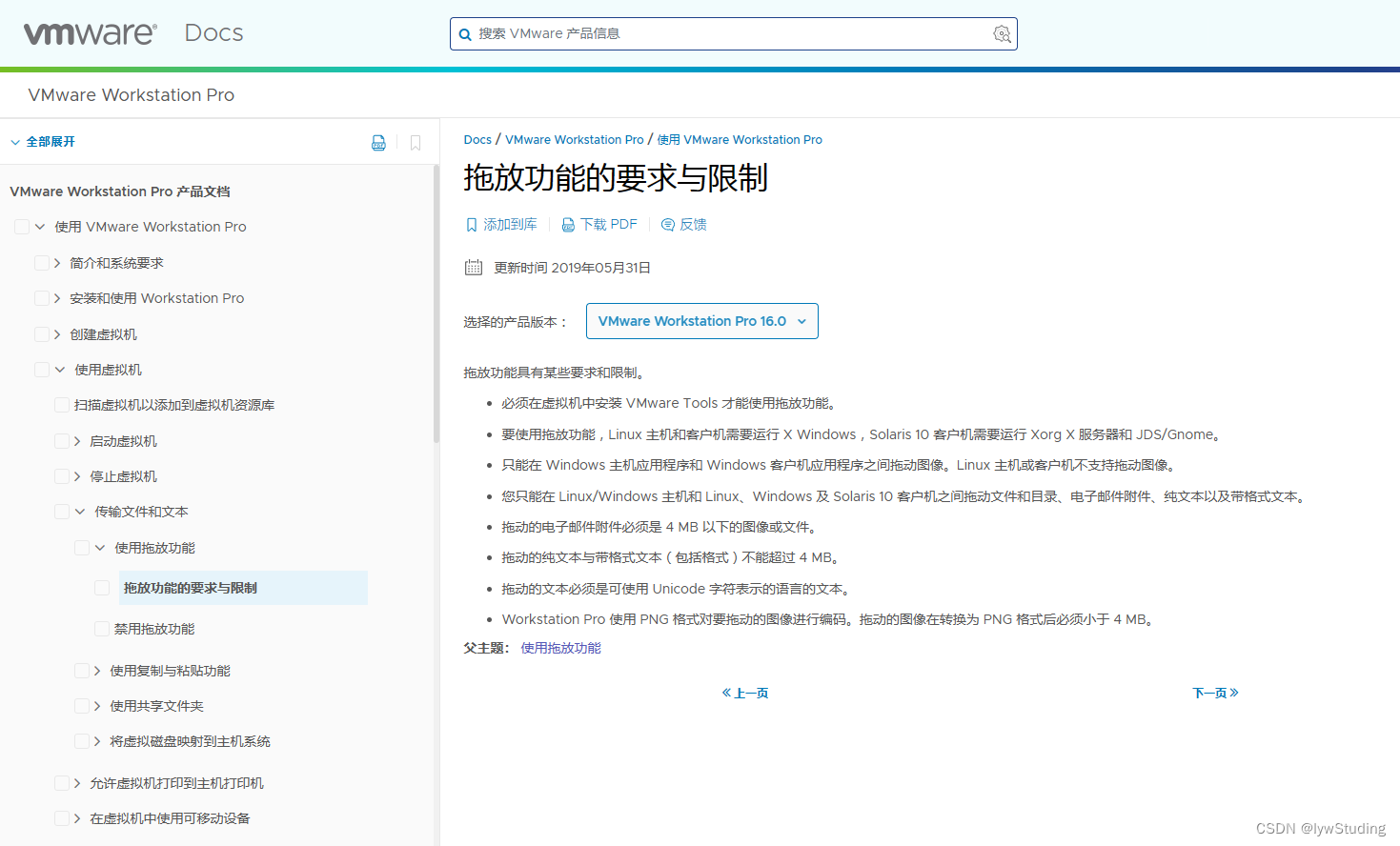Open 扫描虚拟机以添加到虚拟机资源库 topic
Viewport: 1400px width, 846px height.
tap(174, 405)
